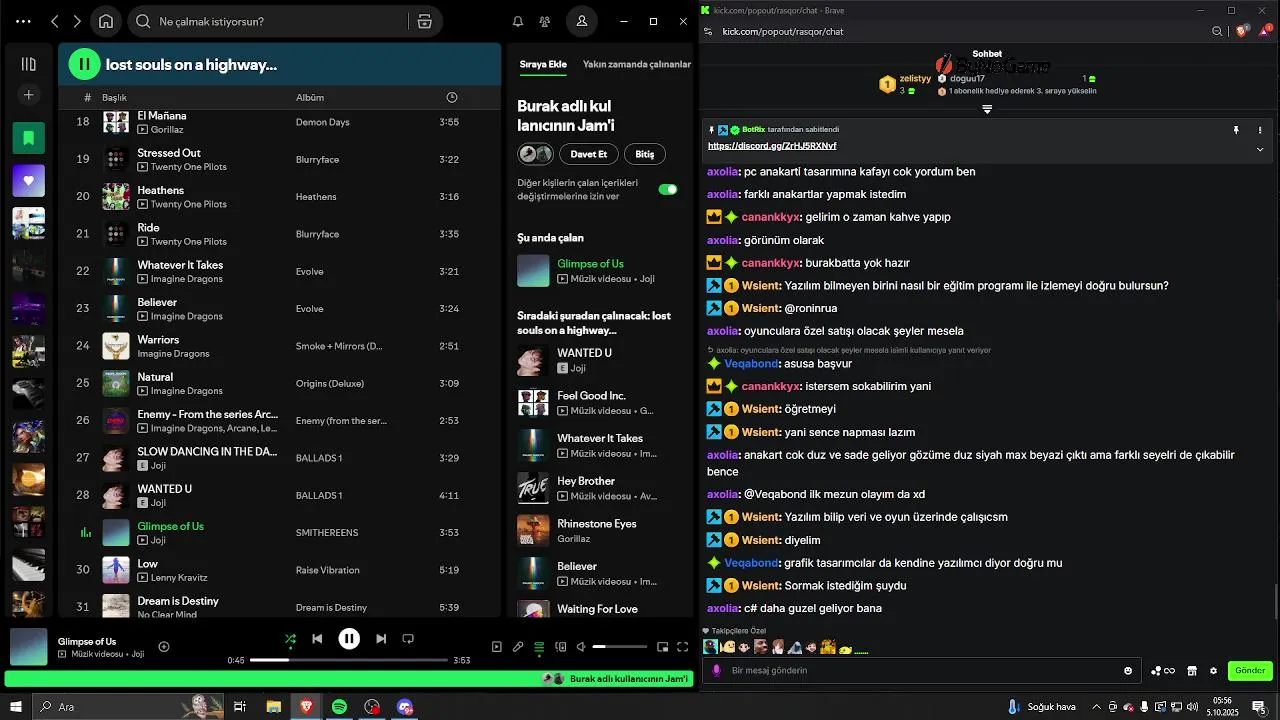This screenshot has height=720, width=1280.
Task: Switch to Yakın zamanda çalınanlar tab
Action: coord(637,64)
